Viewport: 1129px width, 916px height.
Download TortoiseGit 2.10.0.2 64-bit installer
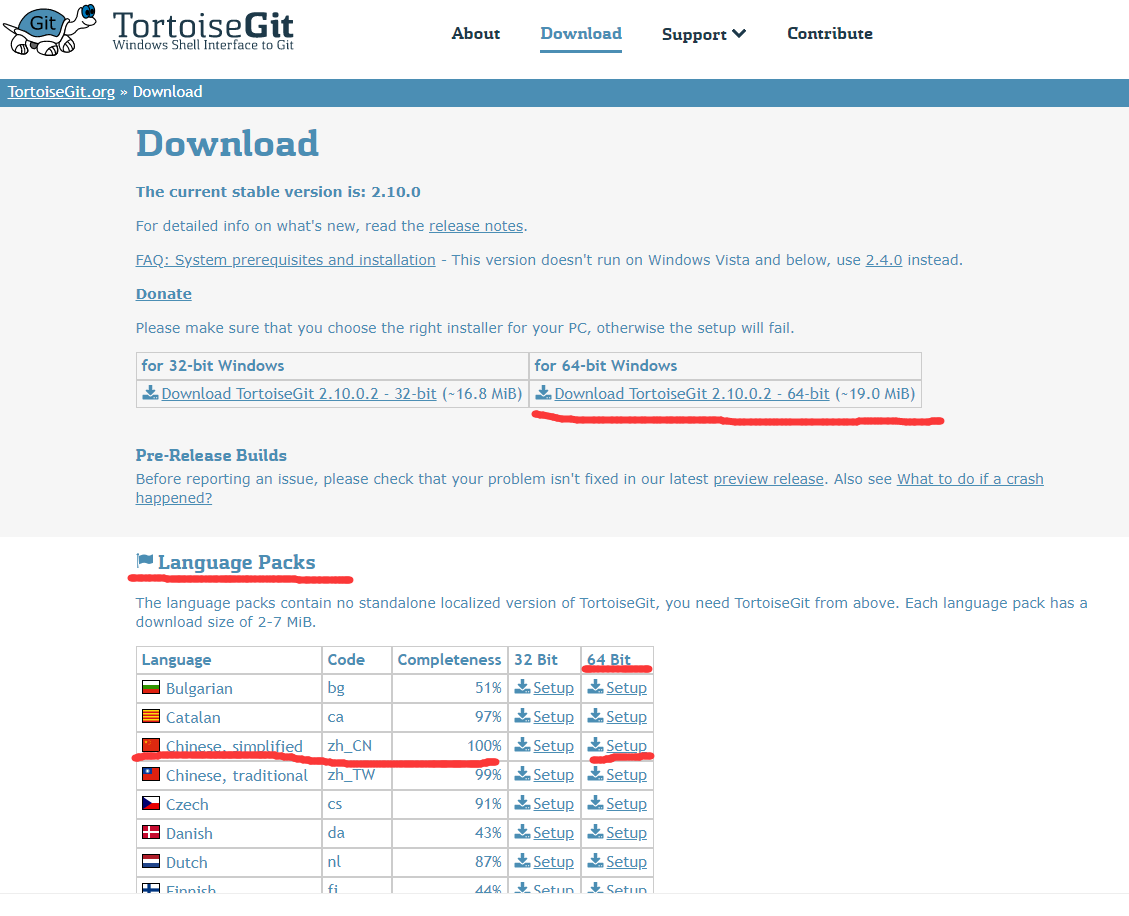(692, 394)
